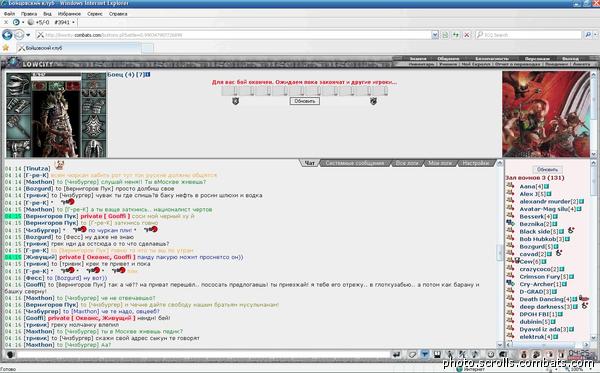The image size is (600, 373).
Task: Open the Безопасность game menu
Action: tap(492, 59)
